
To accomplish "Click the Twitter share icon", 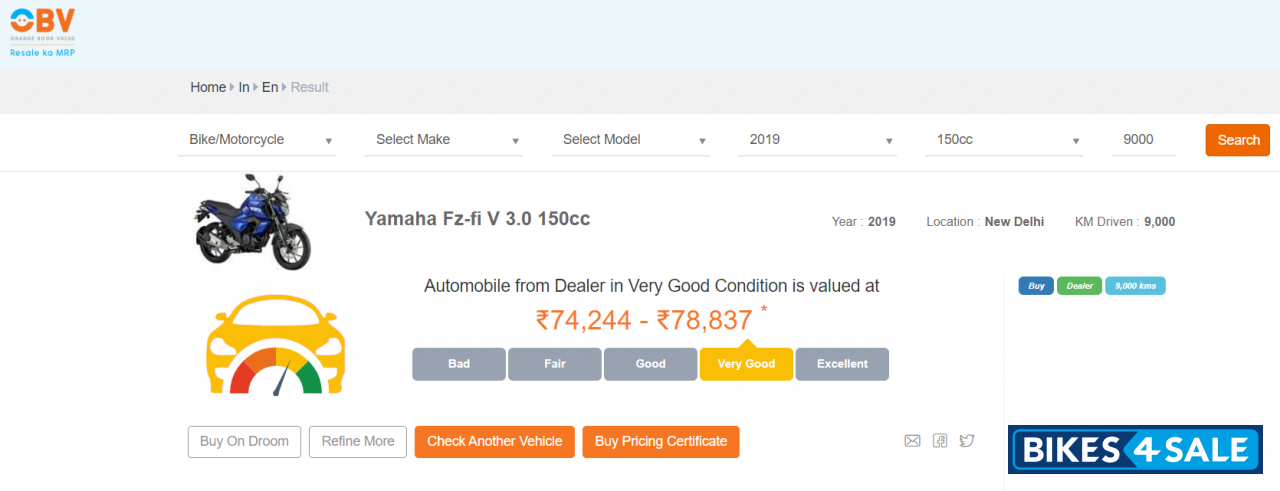I will [967, 441].
